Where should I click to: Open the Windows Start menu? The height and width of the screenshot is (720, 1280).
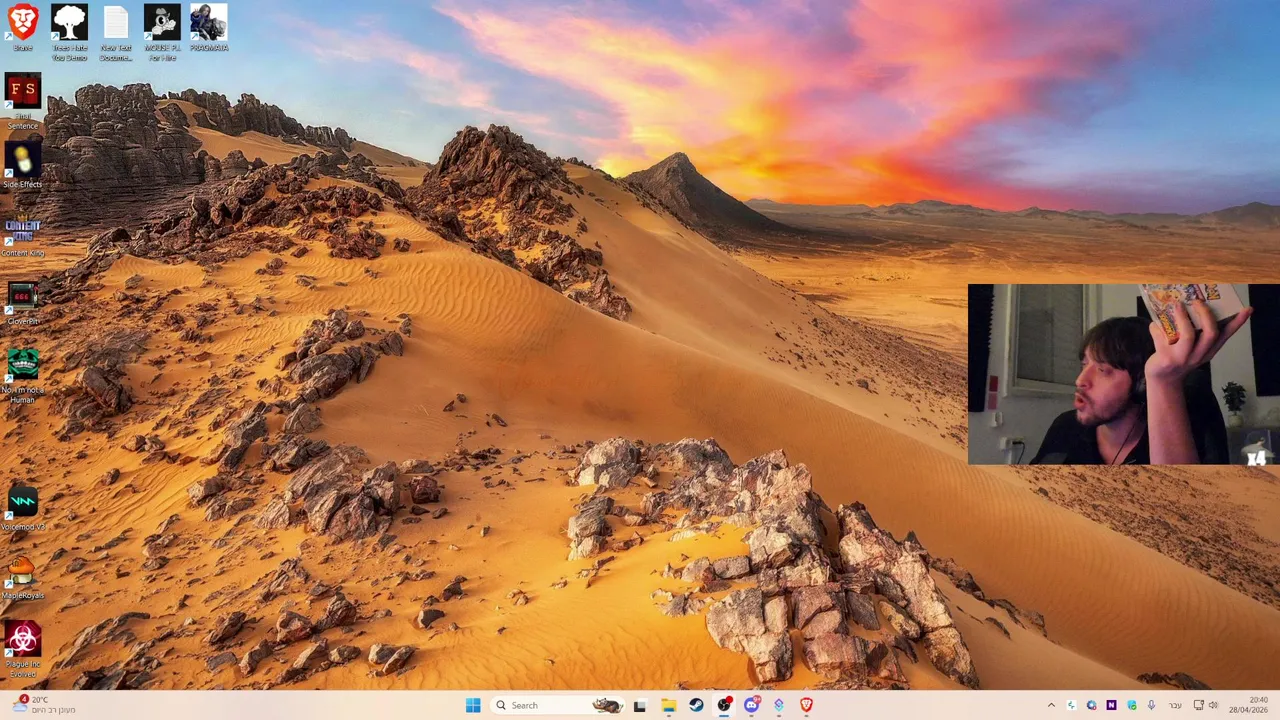tap(473, 705)
